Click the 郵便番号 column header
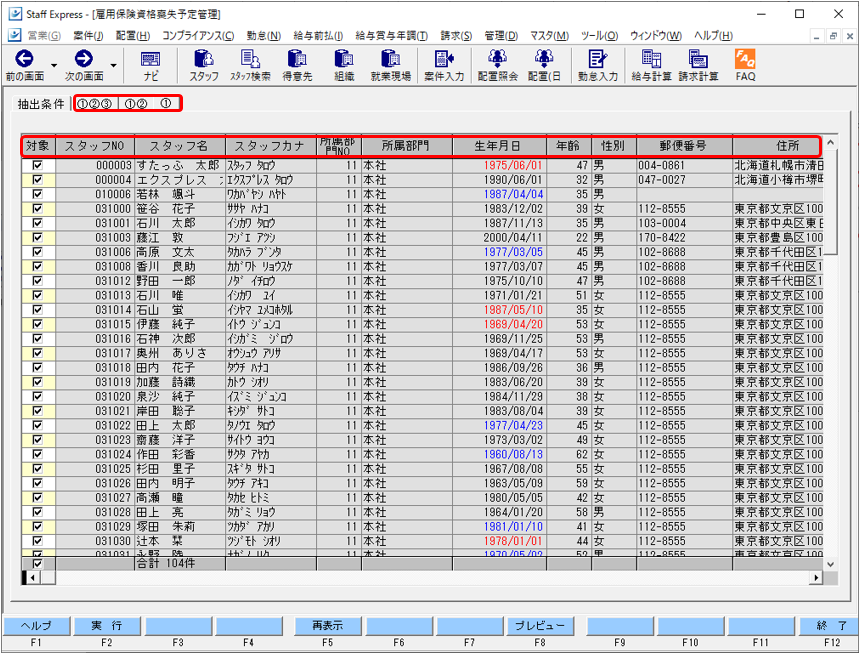Viewport: 860px width, 654px height. [684, 146]
